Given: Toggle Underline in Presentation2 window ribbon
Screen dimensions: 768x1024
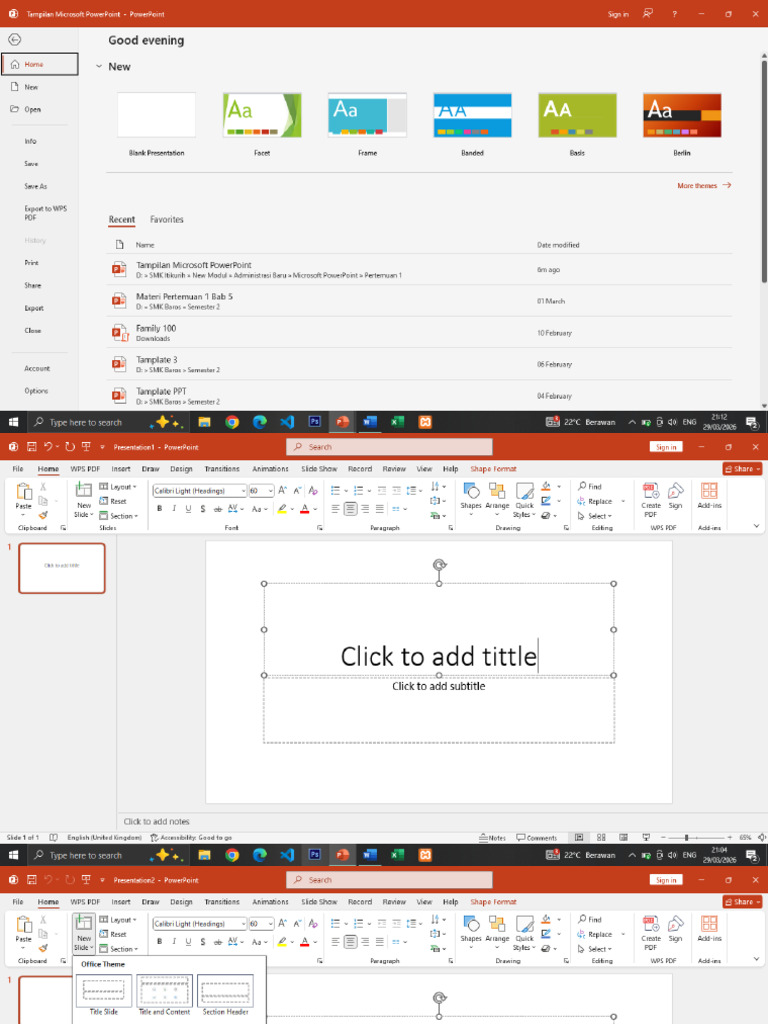Looking at the screenshot, I should pos(188,942).
